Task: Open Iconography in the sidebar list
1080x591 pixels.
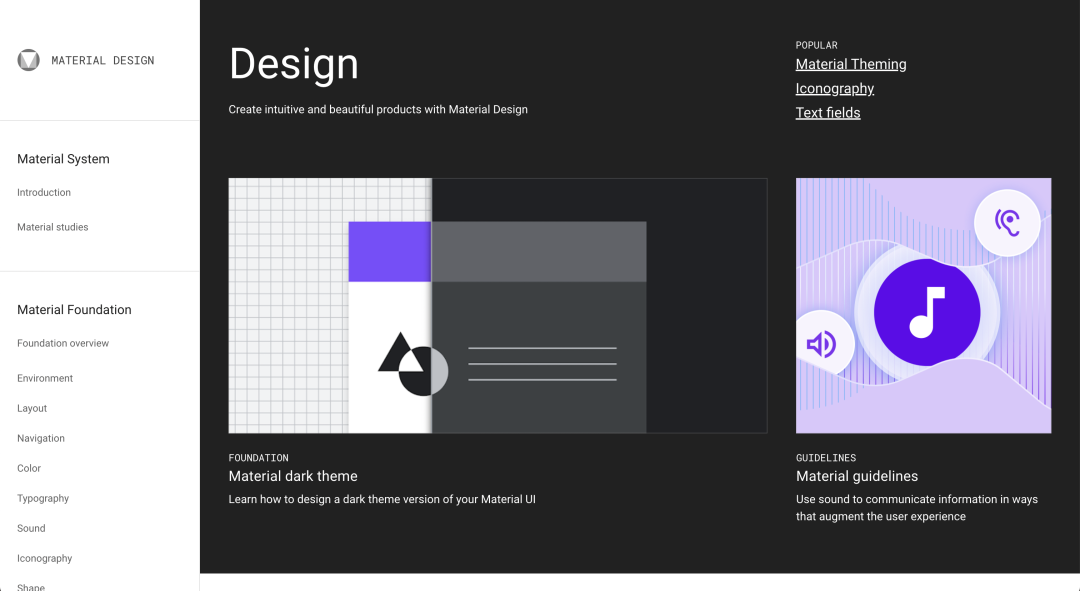Action: (x=45, y=559)
